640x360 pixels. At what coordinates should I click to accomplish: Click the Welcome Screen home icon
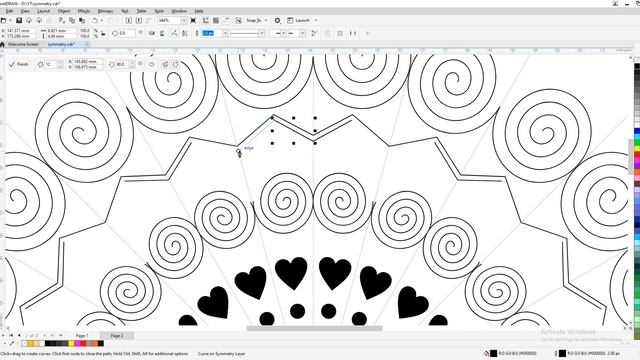point(2,44)
